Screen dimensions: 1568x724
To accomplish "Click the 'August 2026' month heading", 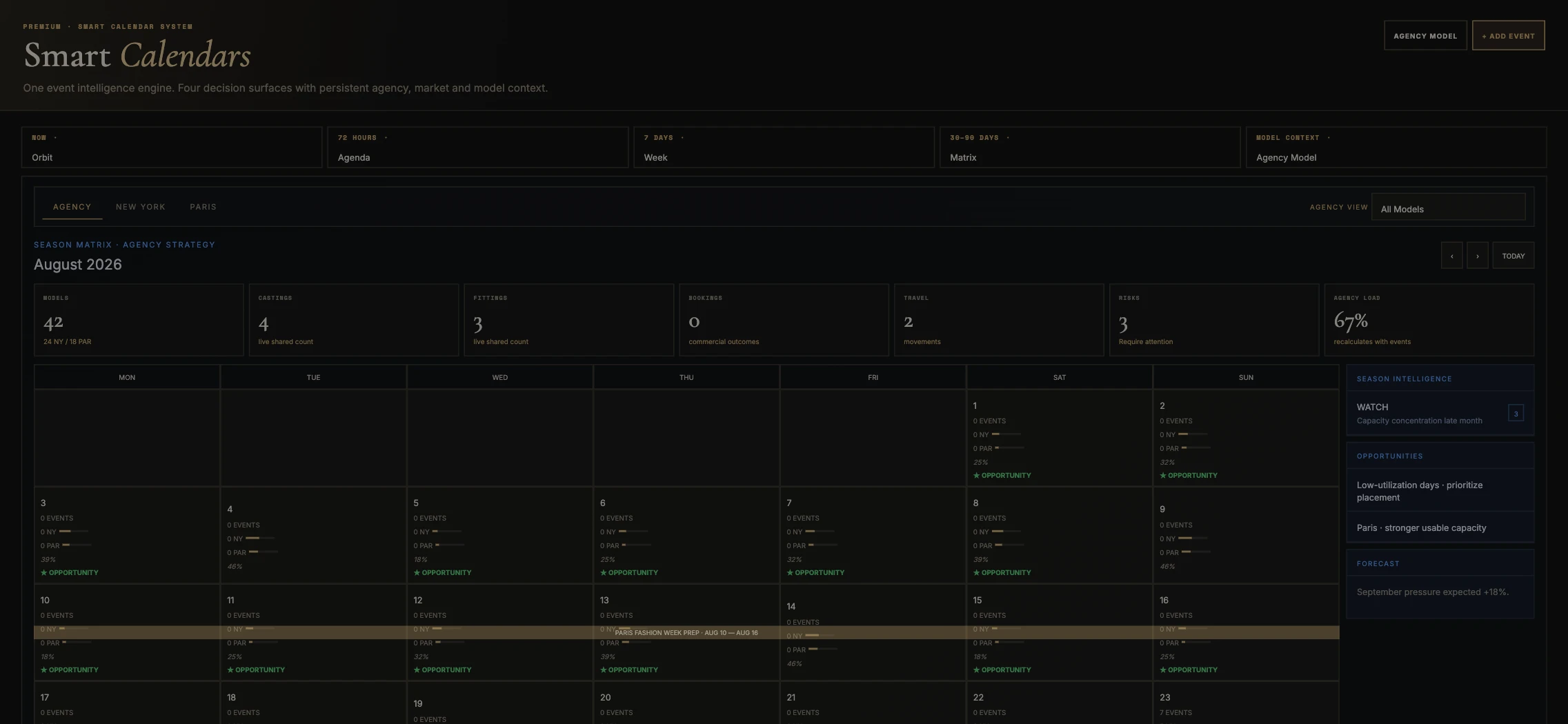I will (78, 265).
